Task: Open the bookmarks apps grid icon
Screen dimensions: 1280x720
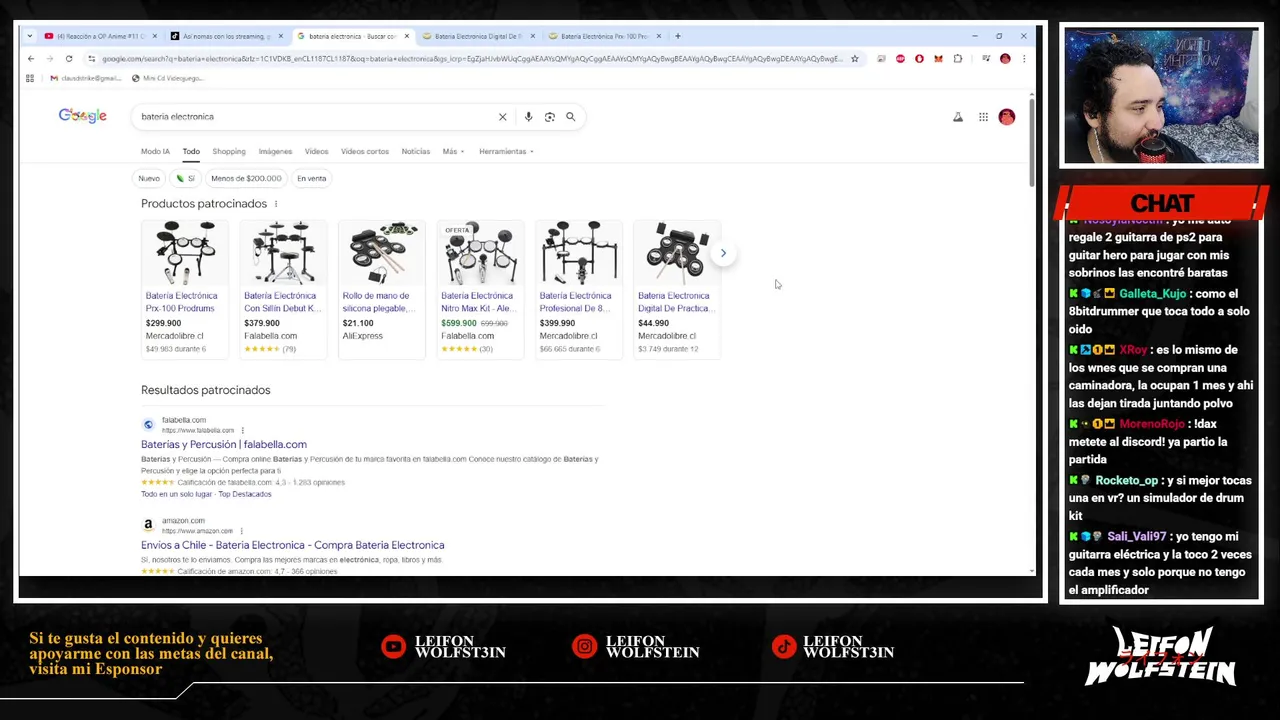Action: coord(30,78)
